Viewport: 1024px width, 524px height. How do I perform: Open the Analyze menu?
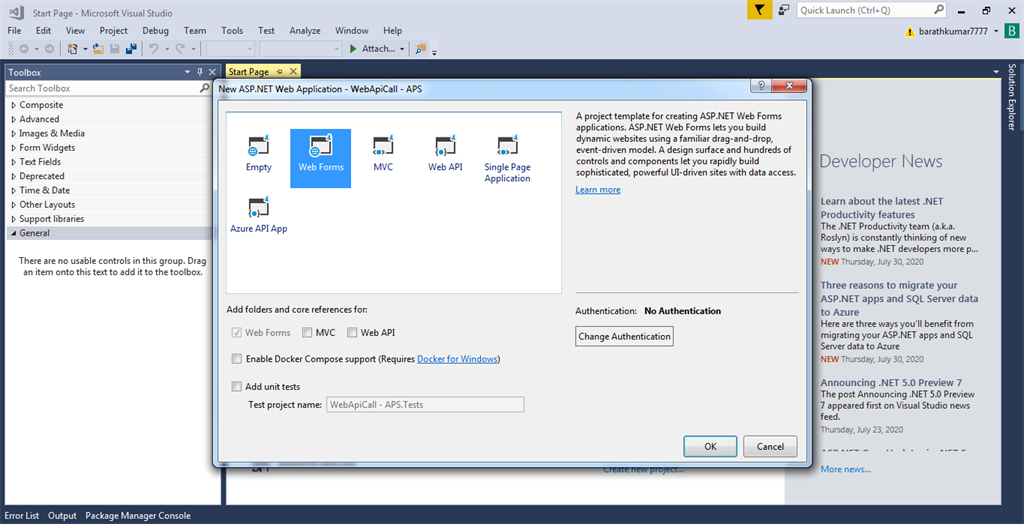[x=305, y=31]
